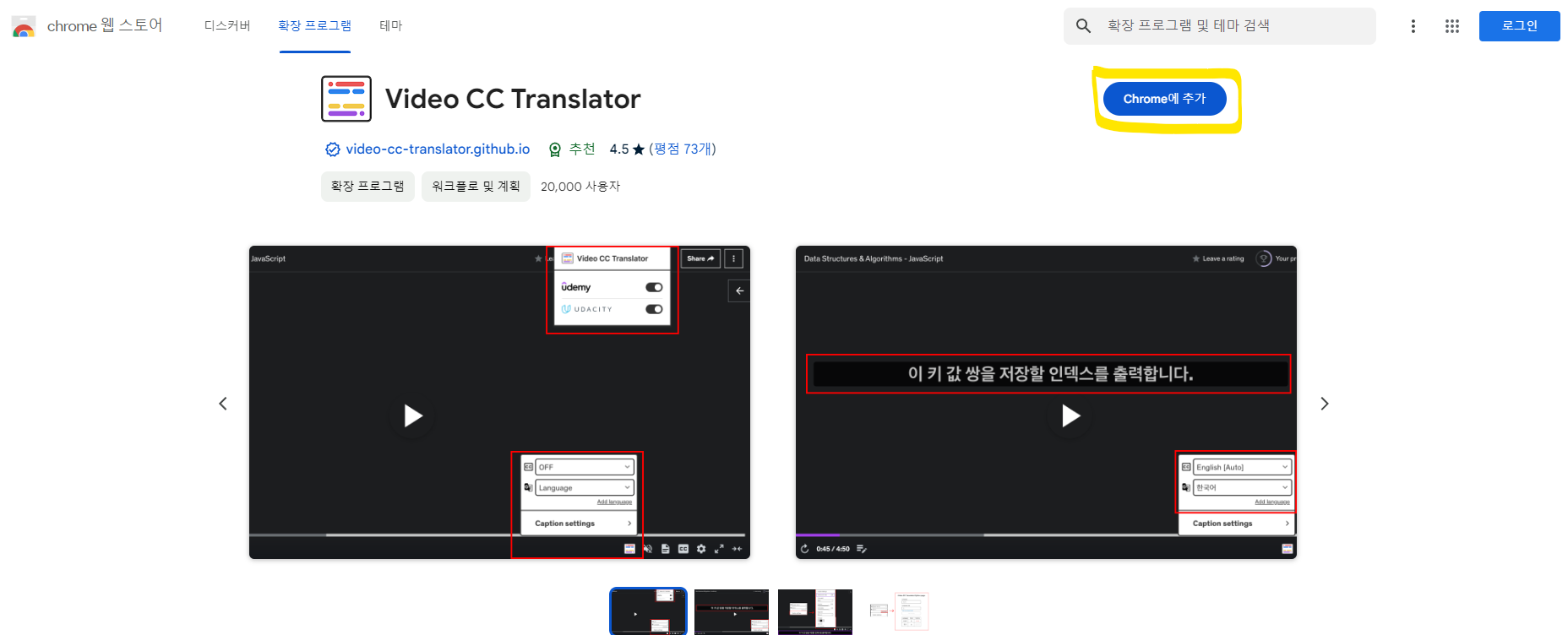Advance the carousel with right chevron
1568x635 pixels.
pos(1325,404)
